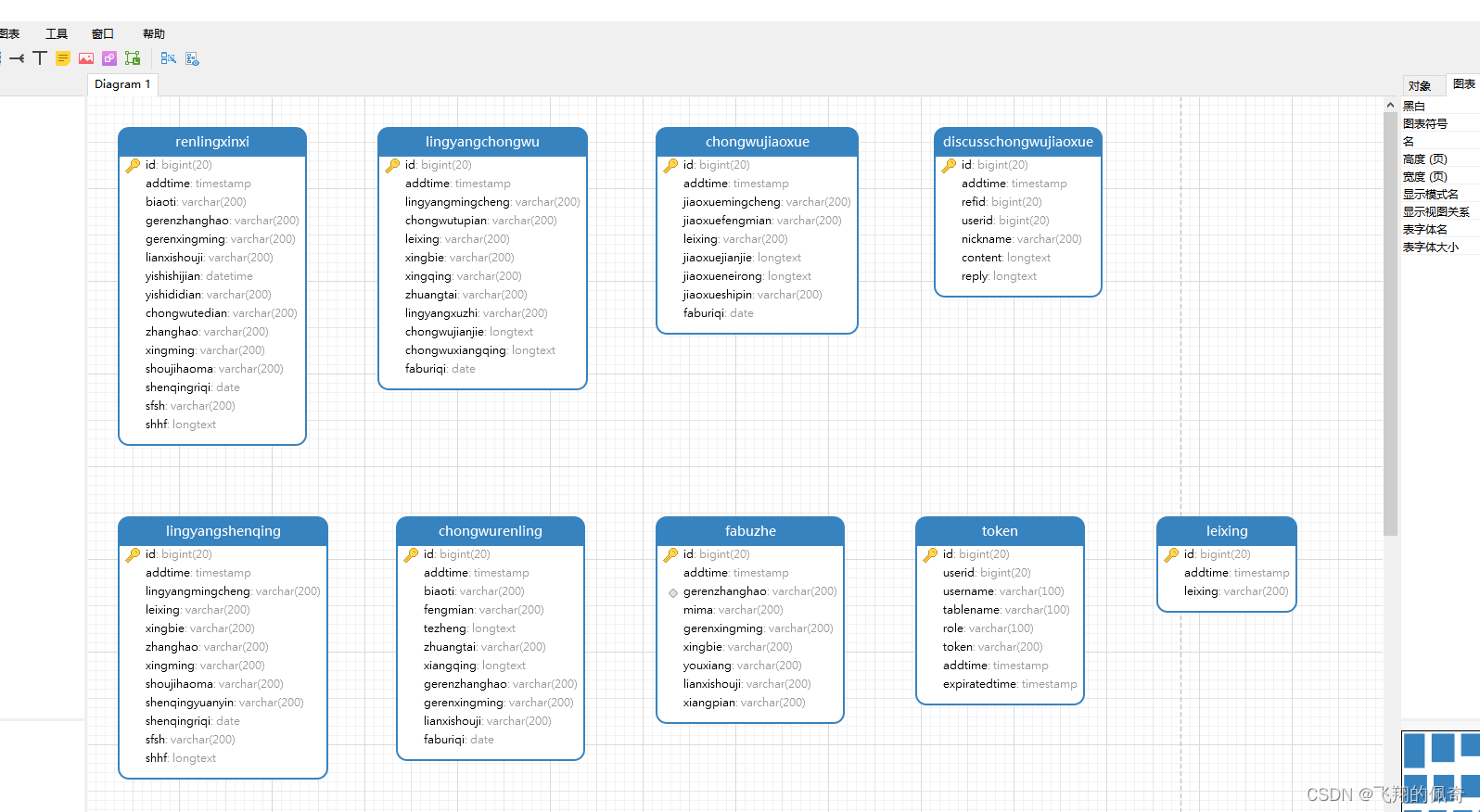Screen dimensions: 1480x812
Task: Click the 黑白 property in right panel
Action: pos(1440,107)
